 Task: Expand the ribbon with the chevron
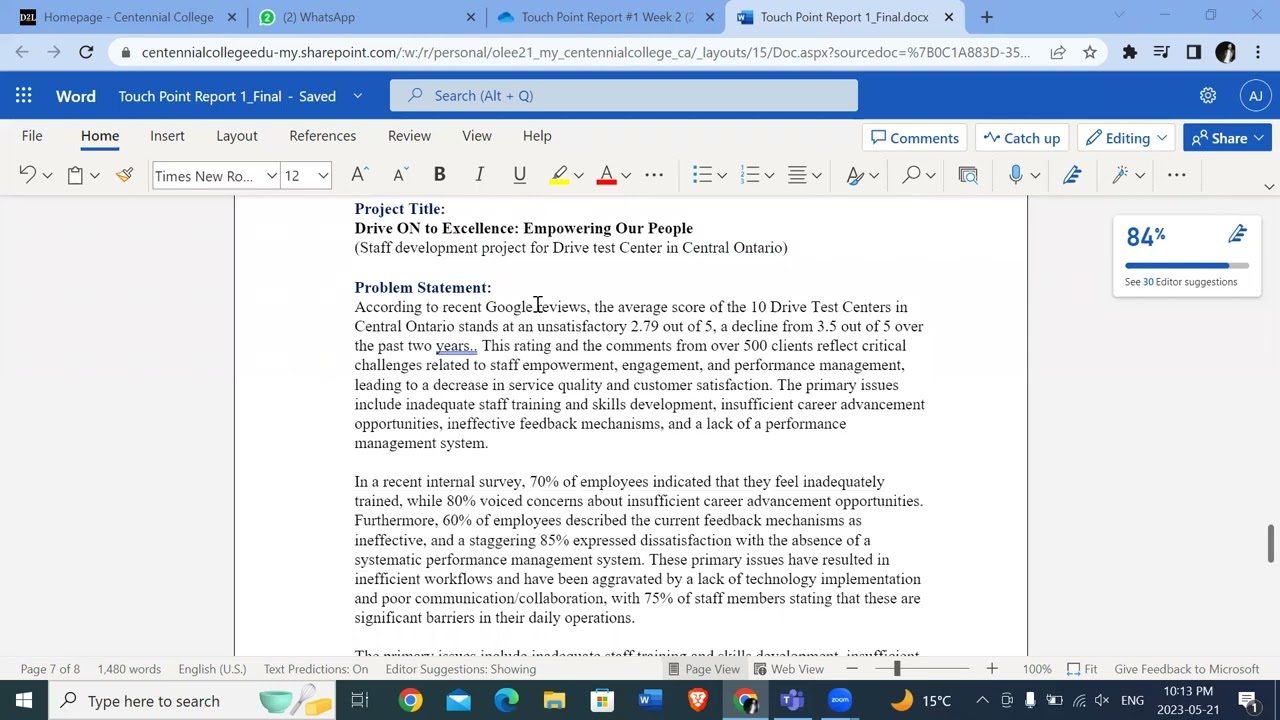[x=1269, y=186]
